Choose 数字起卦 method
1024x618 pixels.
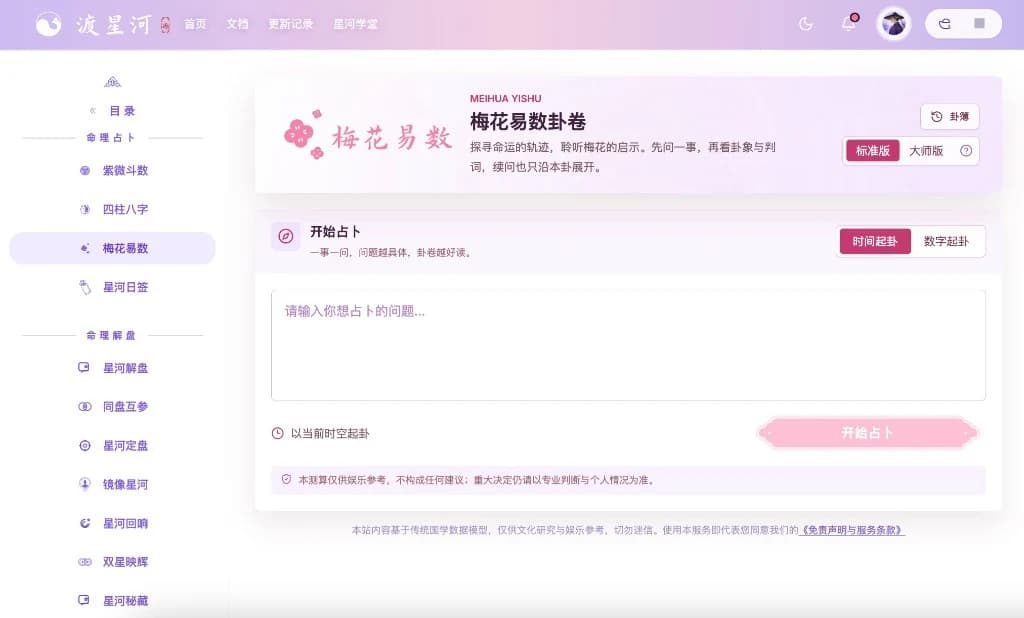point(946,242)
